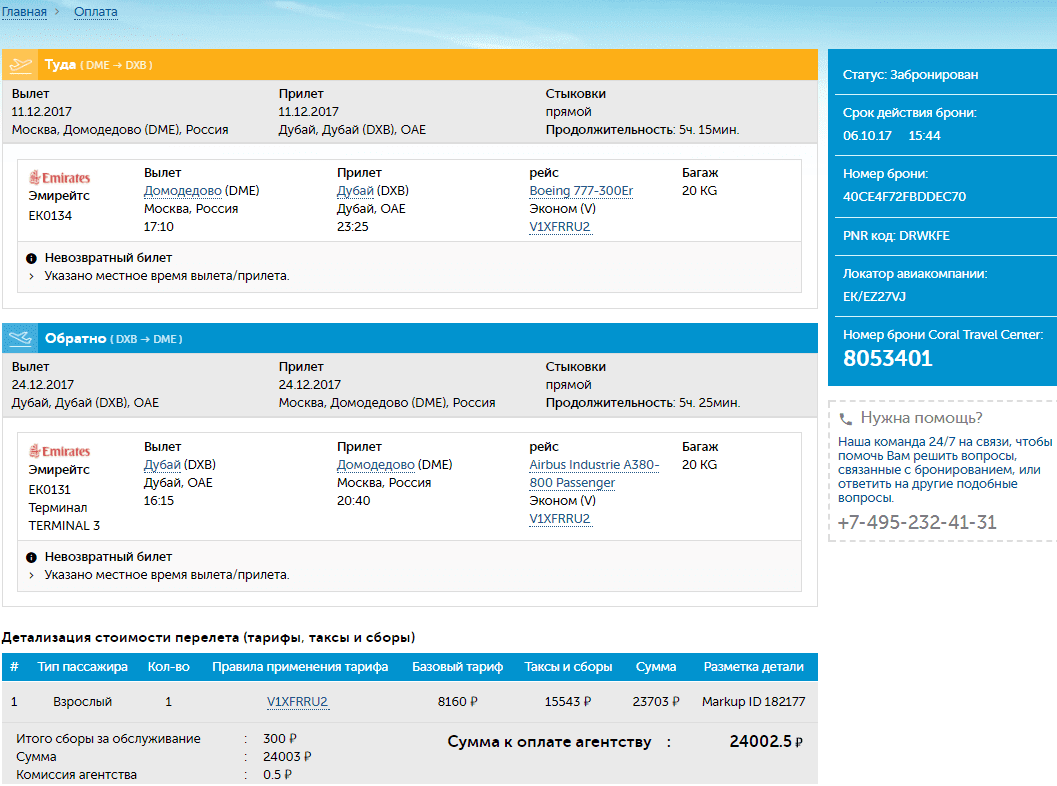Click the Разметка детали column header

[x=754, y=667]
